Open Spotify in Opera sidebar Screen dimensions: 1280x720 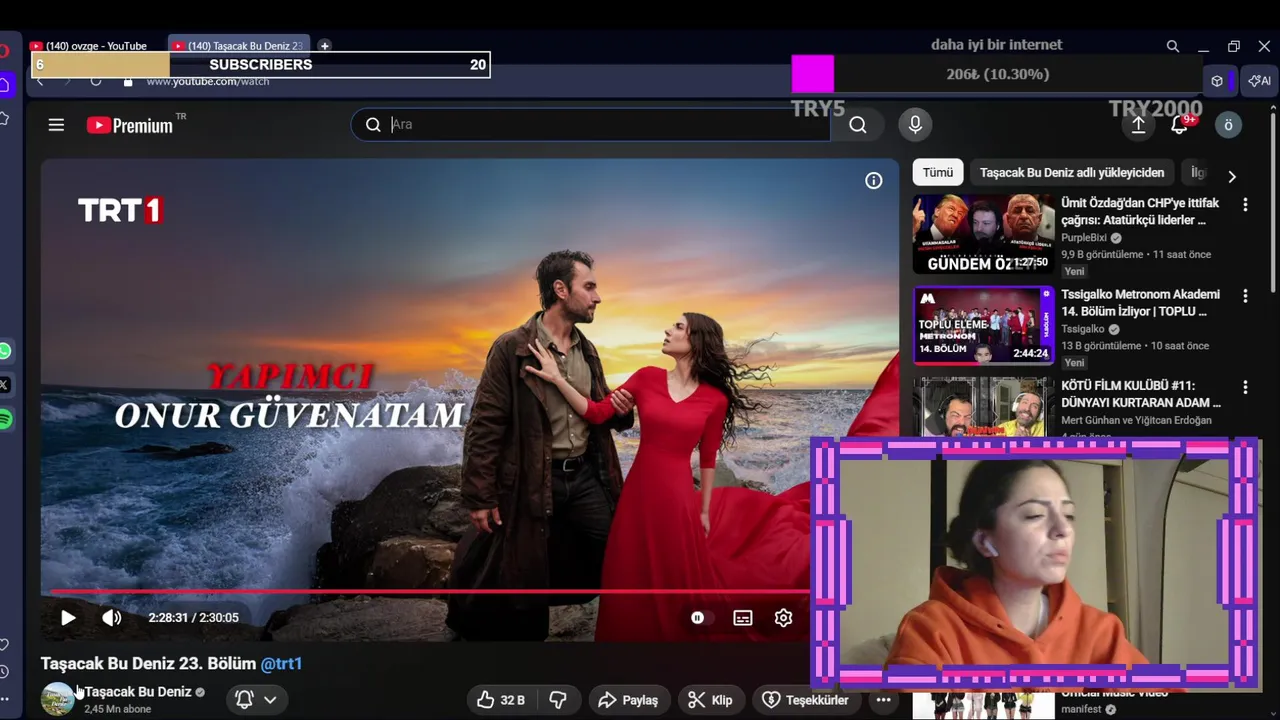(5, 420)
